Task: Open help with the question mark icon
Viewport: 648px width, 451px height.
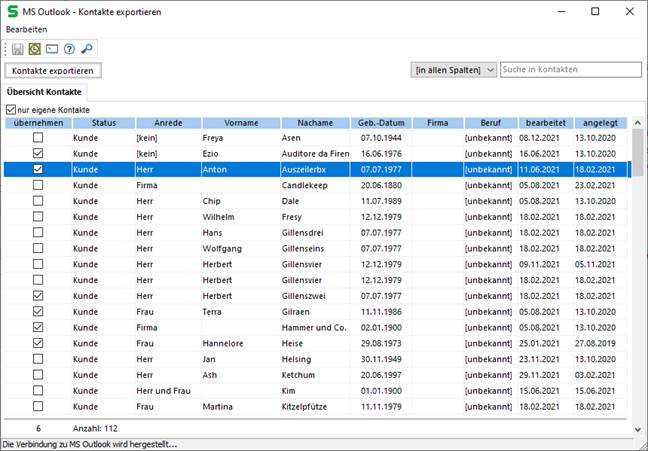Action: pos(69,48)
